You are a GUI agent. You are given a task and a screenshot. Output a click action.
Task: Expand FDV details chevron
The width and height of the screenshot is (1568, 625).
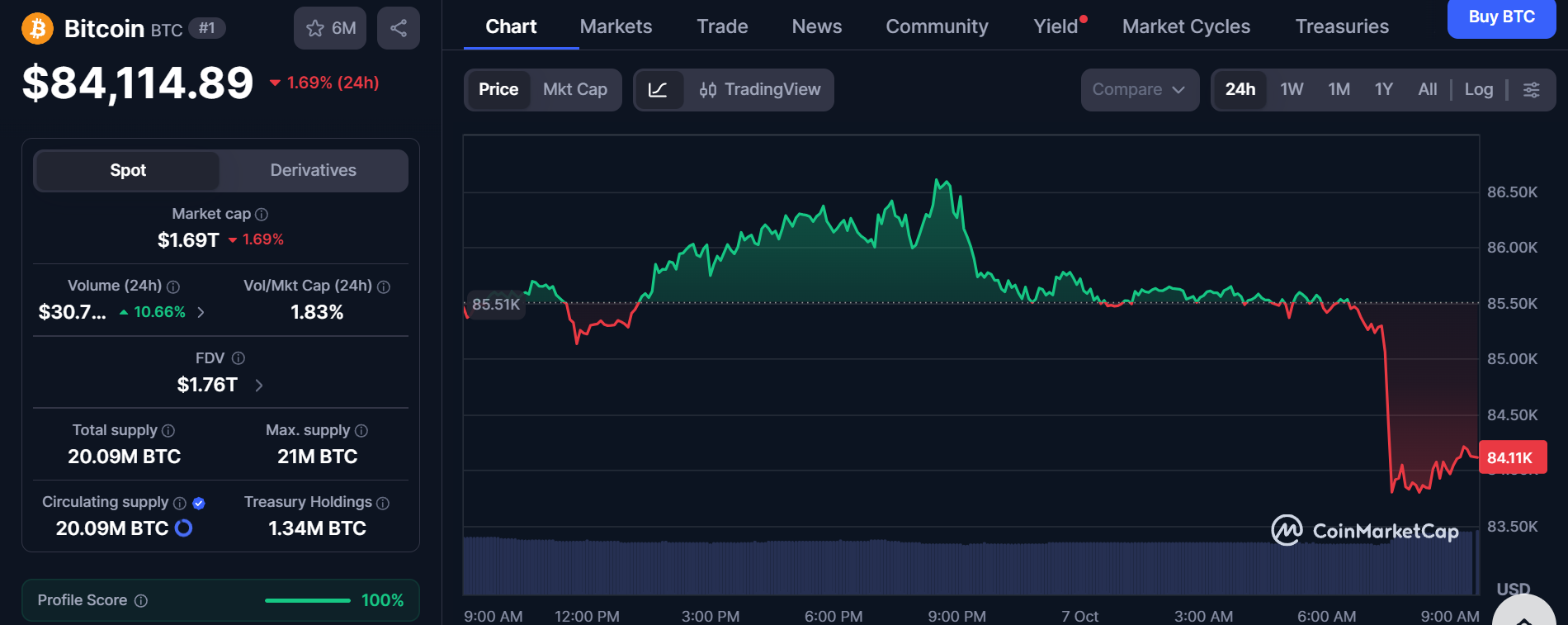click(259, 386)
